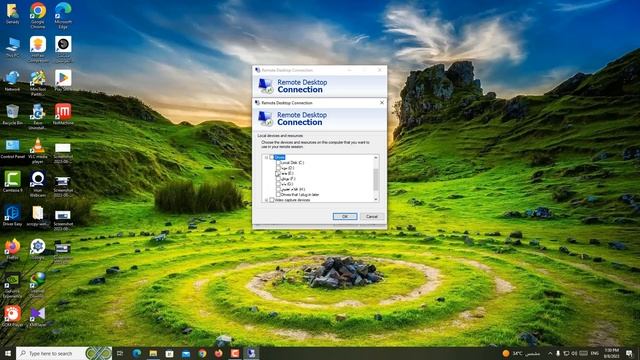Open Iriun Webcam desktop shortcut

tap(38, 184)
